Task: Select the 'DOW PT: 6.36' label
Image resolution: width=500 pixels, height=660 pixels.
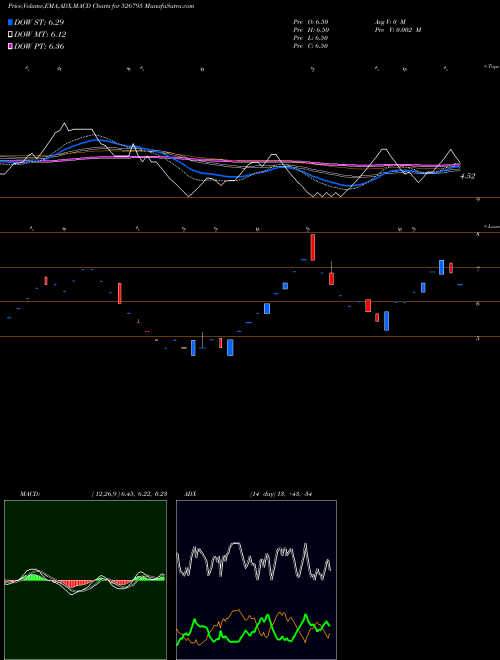Action: [x=39, y=46]
